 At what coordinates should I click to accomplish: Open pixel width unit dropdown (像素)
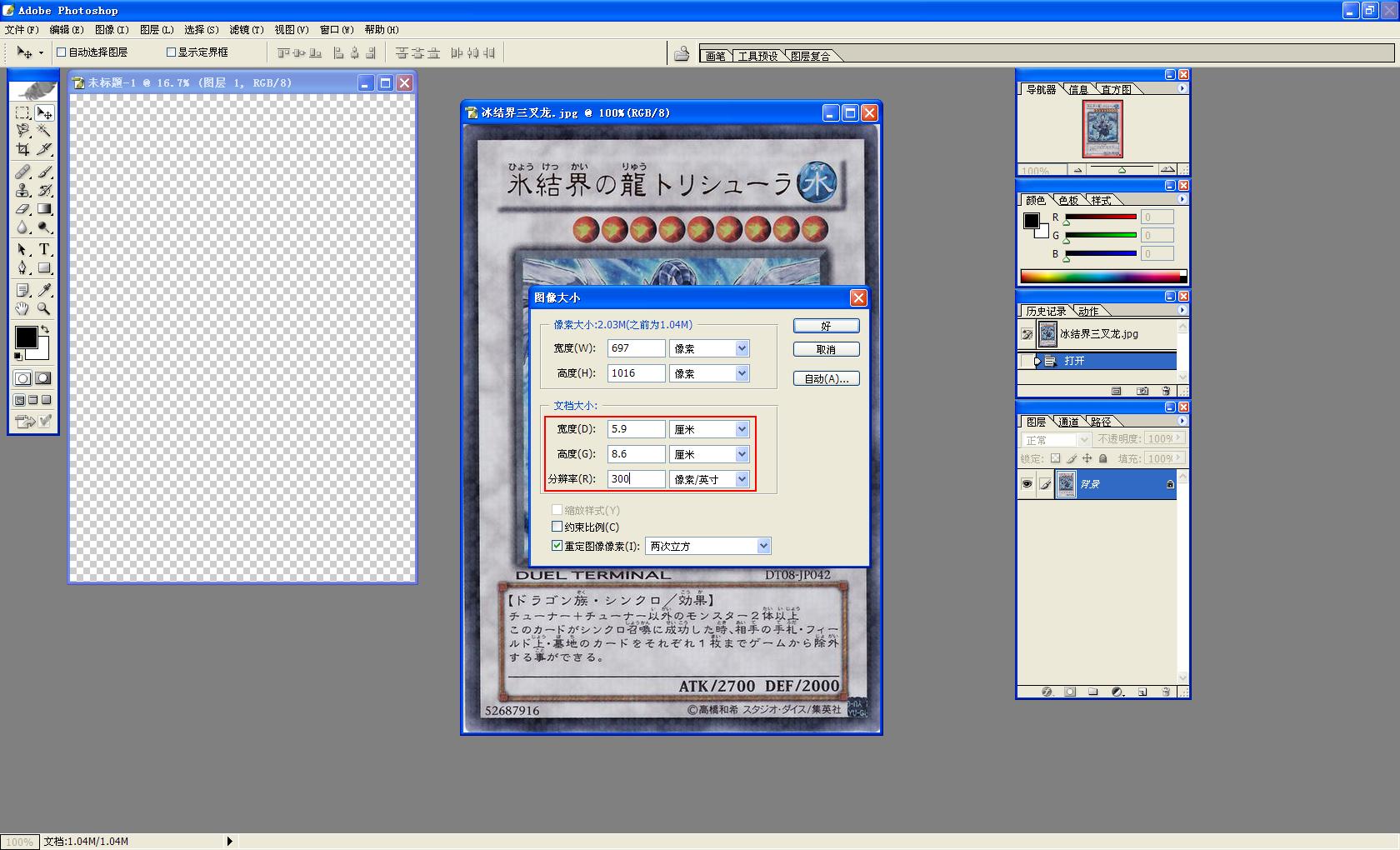pos(742,348)
